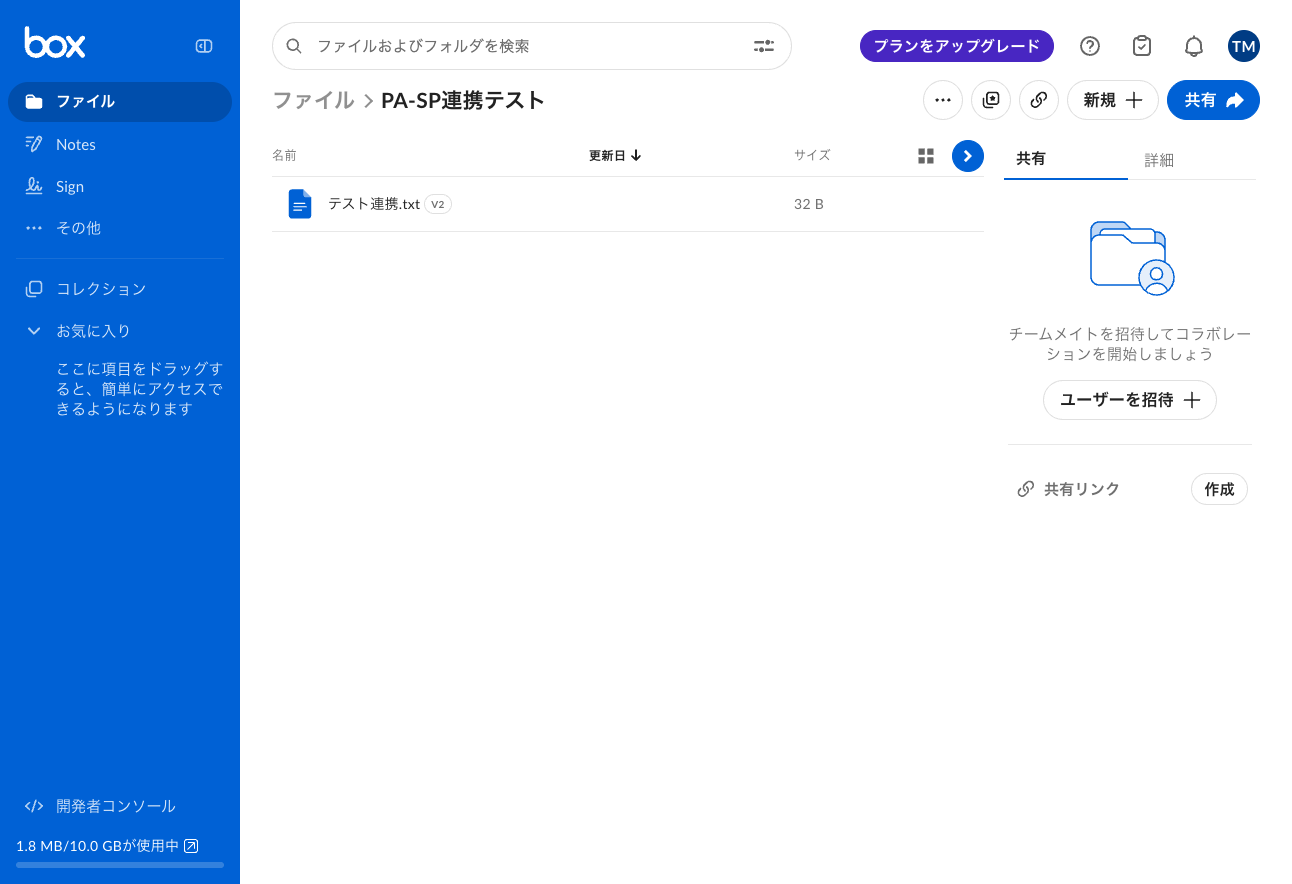The height and width of the screenshot is (884, 1292).
Task: Open storage usage details link
Action: tap(191, 846)
